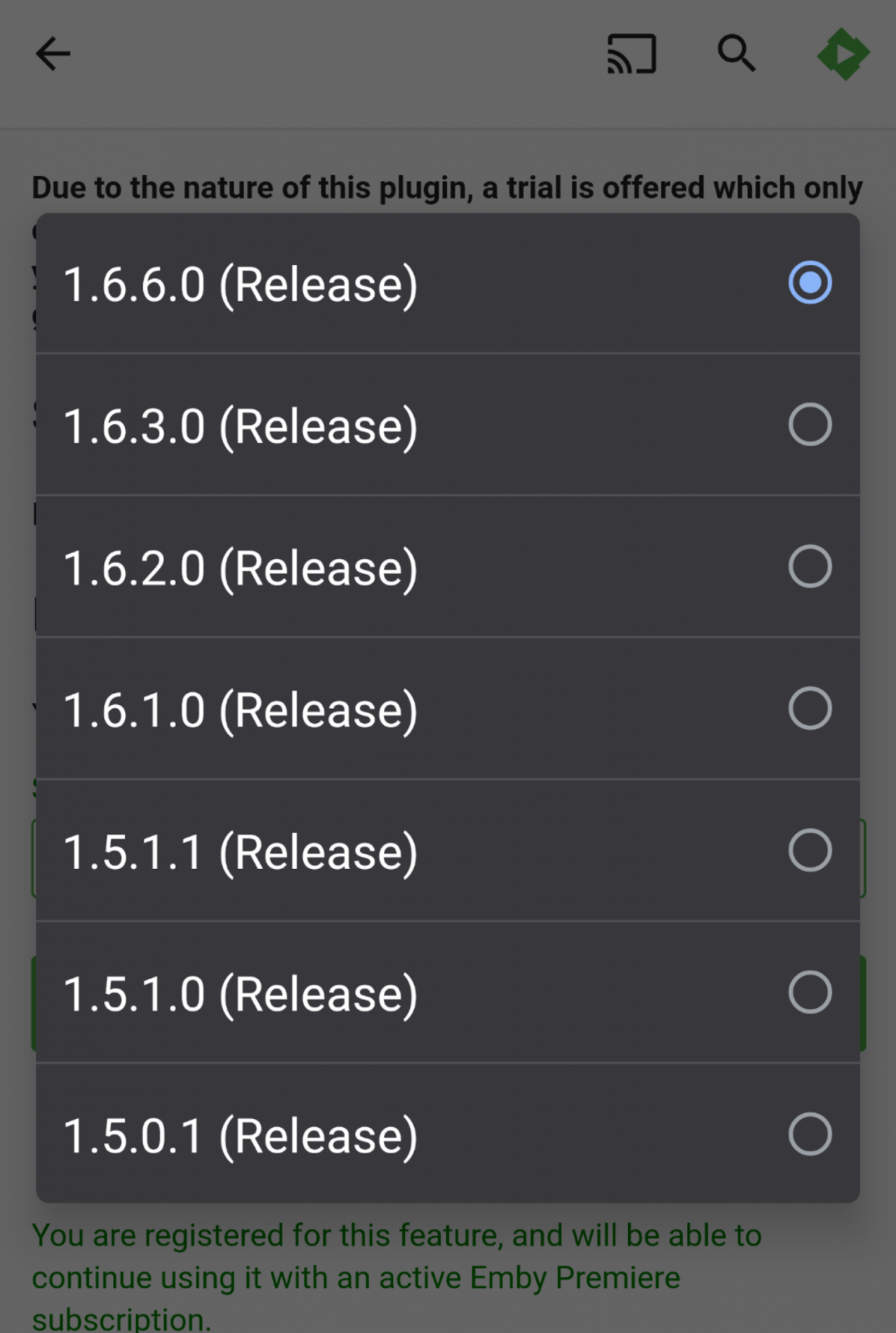This screenshot has height=1333, width=896.
Task: Tap the 1.5.0.1 (Release) list entry
Action: pyautogui.click(x=241, y=1136)
